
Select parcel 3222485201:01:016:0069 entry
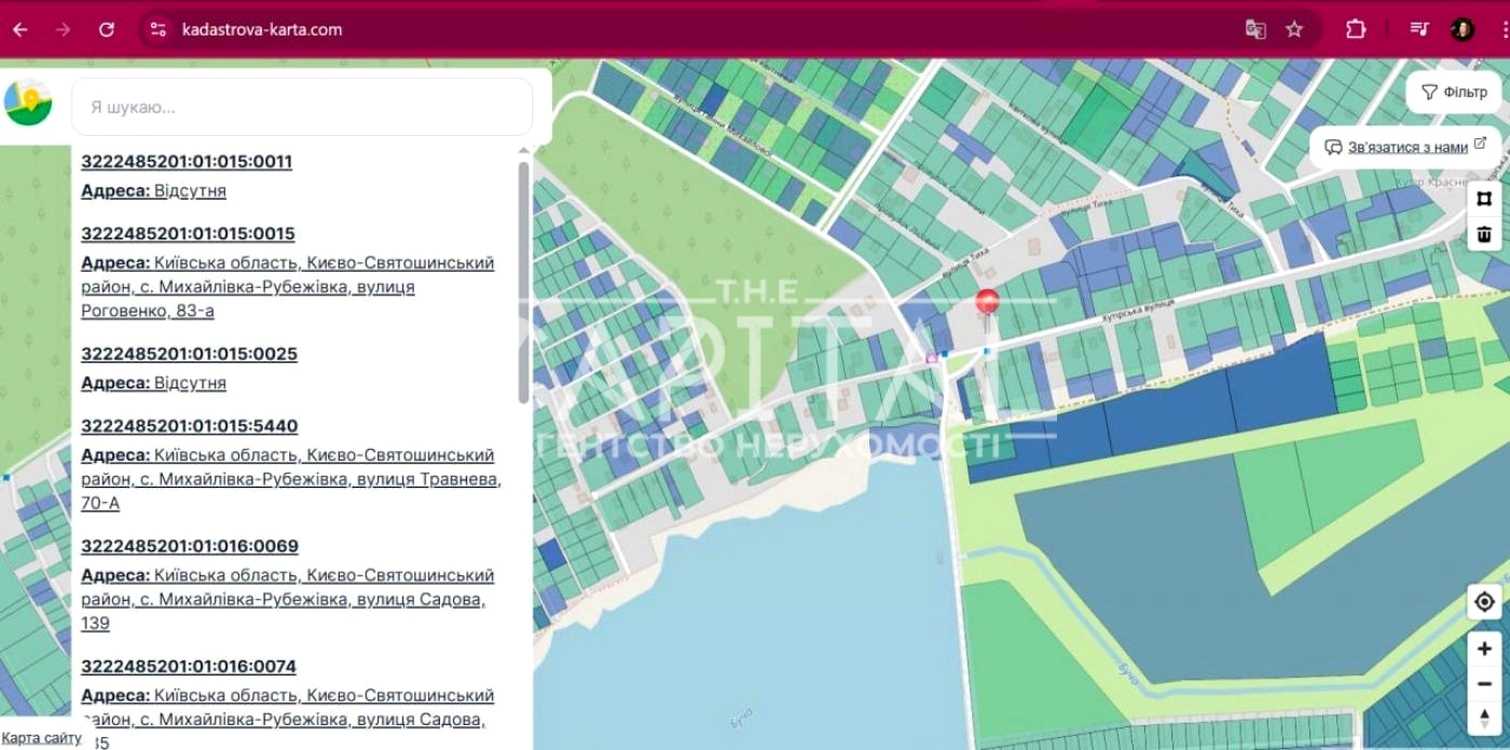click(x=190, y=546)
